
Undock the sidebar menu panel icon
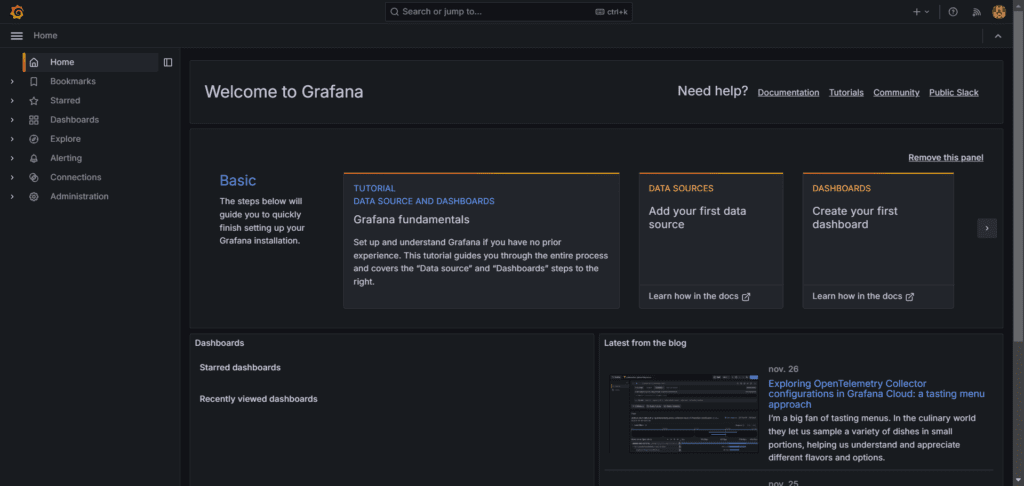[x=168, y=62]
